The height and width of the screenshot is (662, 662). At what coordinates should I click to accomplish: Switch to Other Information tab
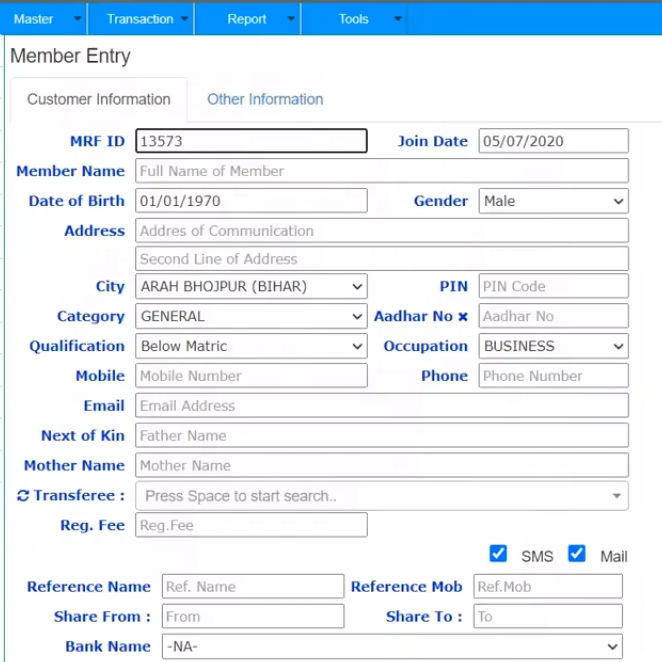pyautogui.click(x=265, y=100)
